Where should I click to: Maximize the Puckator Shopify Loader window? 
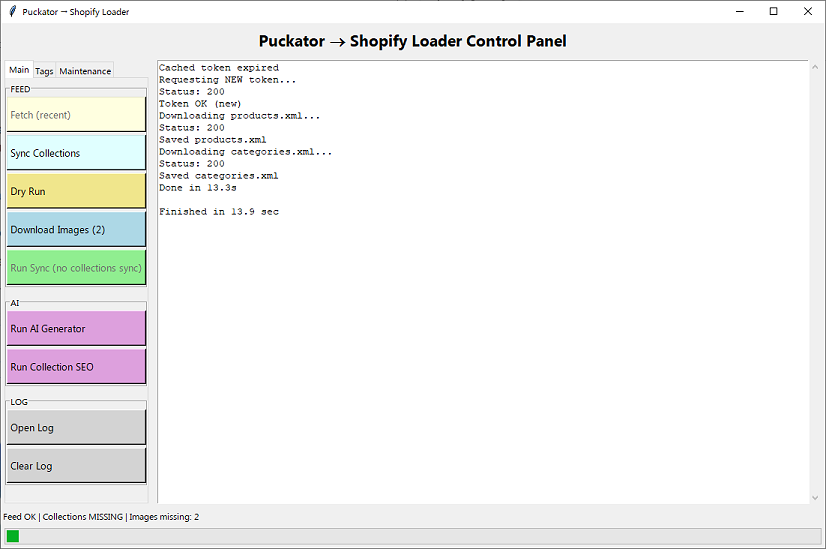[773, 12]
